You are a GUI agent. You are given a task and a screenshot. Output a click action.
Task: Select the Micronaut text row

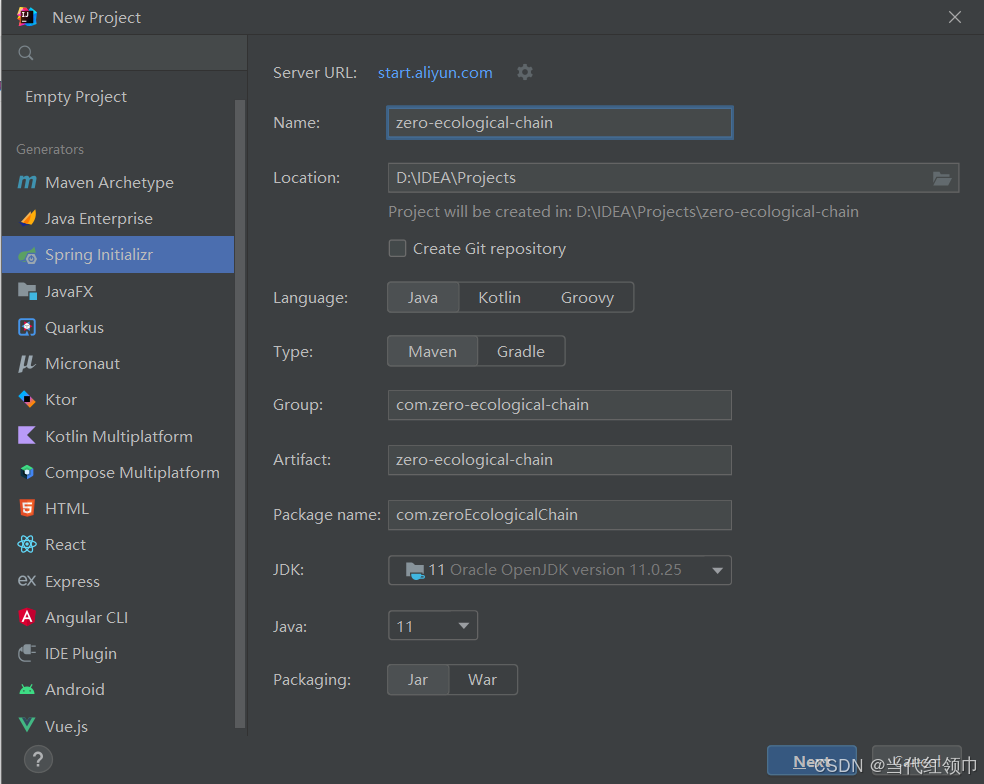118,363
